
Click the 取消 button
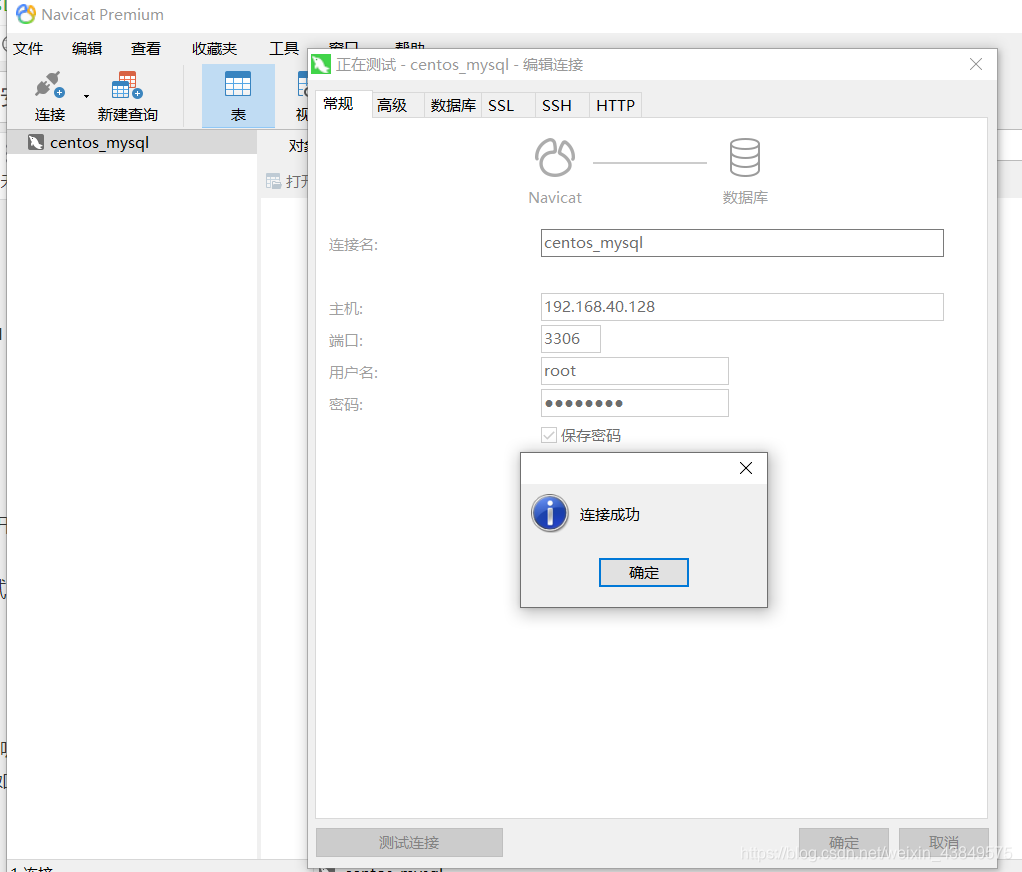click(x=943, y=842)
